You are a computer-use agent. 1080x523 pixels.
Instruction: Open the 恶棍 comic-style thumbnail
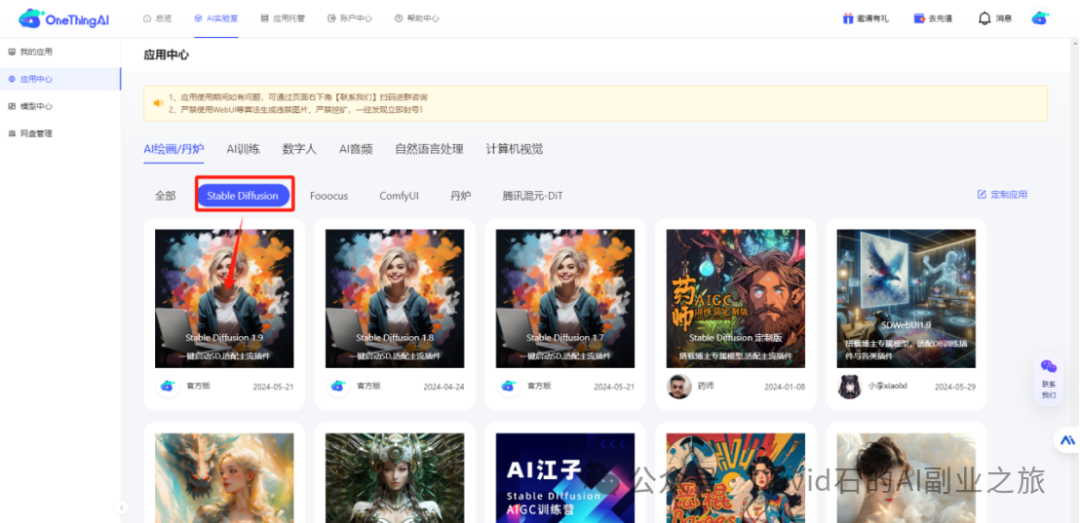[x=736, y=478]
